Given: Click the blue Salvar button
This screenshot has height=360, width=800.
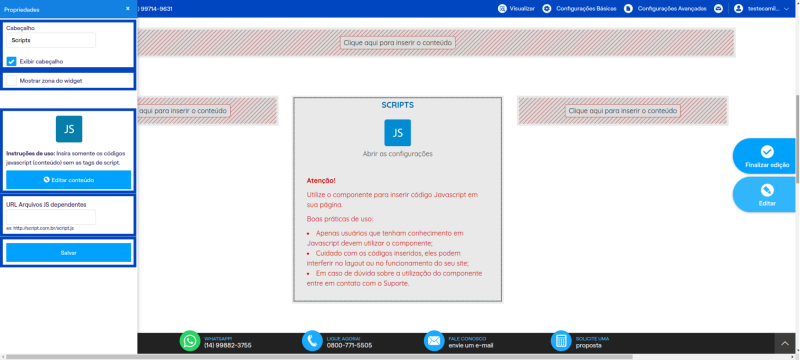Looking at the screenshot, I should coord(68,252).
